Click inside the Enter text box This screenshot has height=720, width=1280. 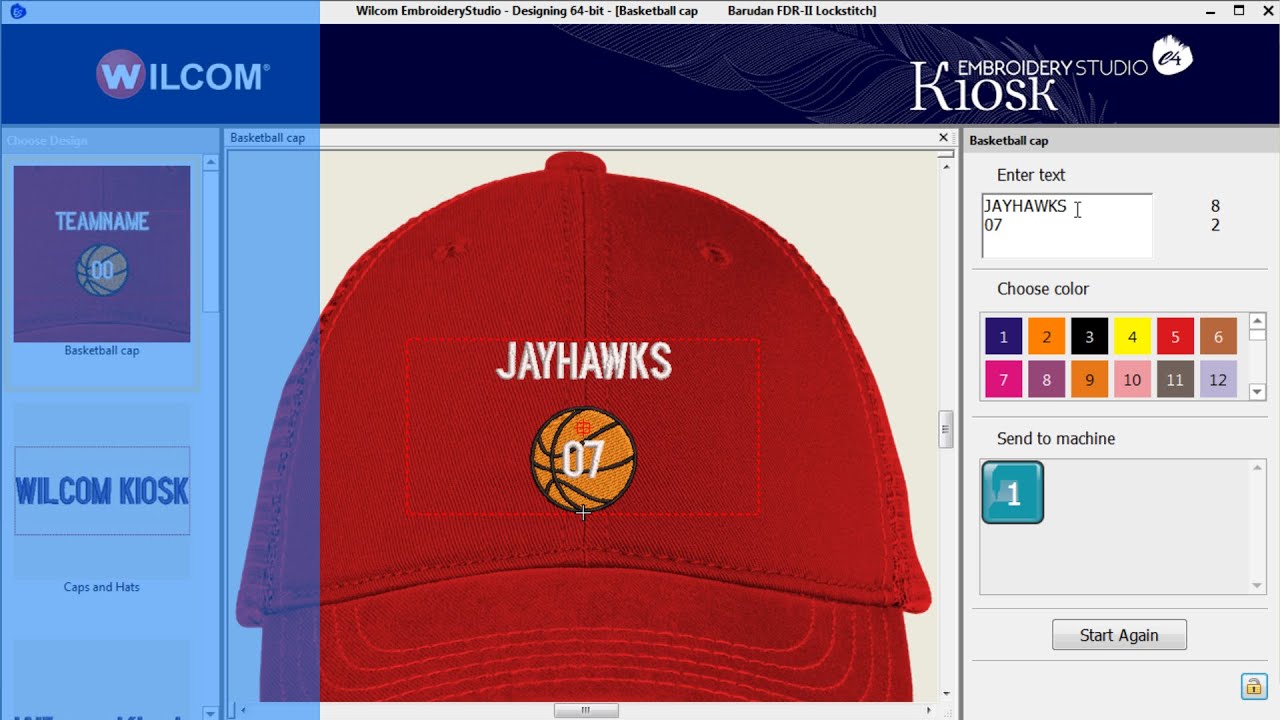click(1067, 226)
